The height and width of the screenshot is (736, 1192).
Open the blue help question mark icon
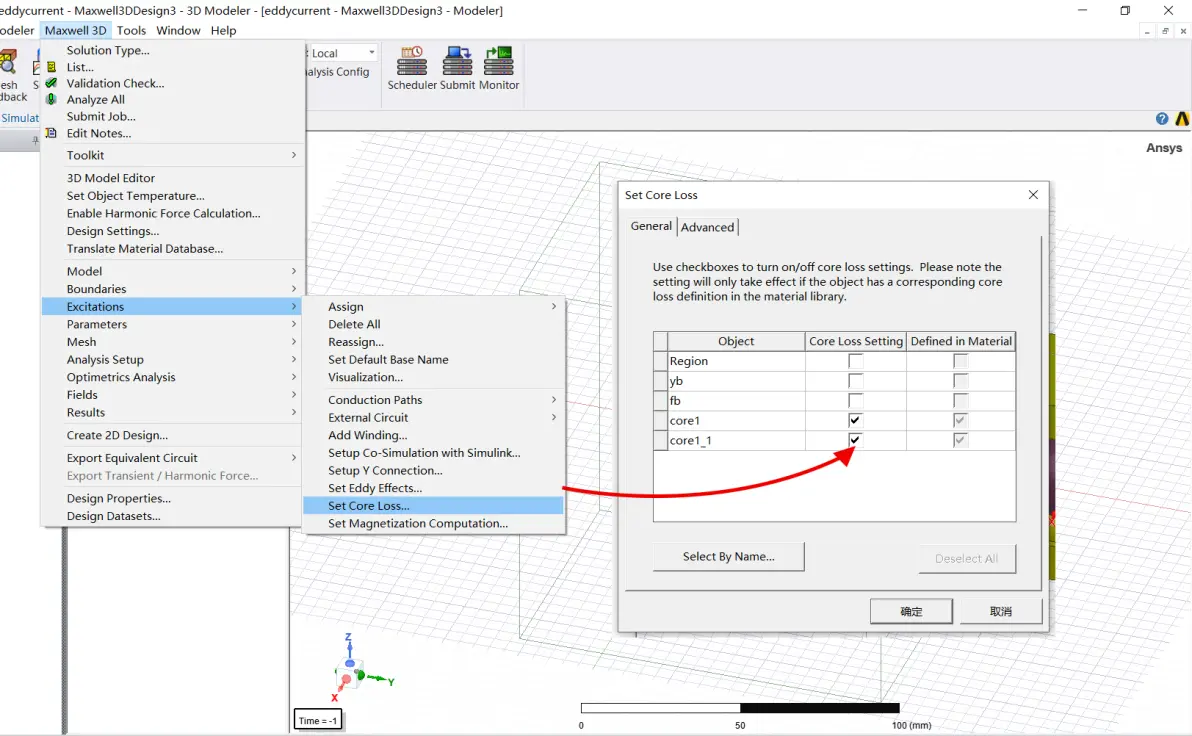(x=1162, y=119)
